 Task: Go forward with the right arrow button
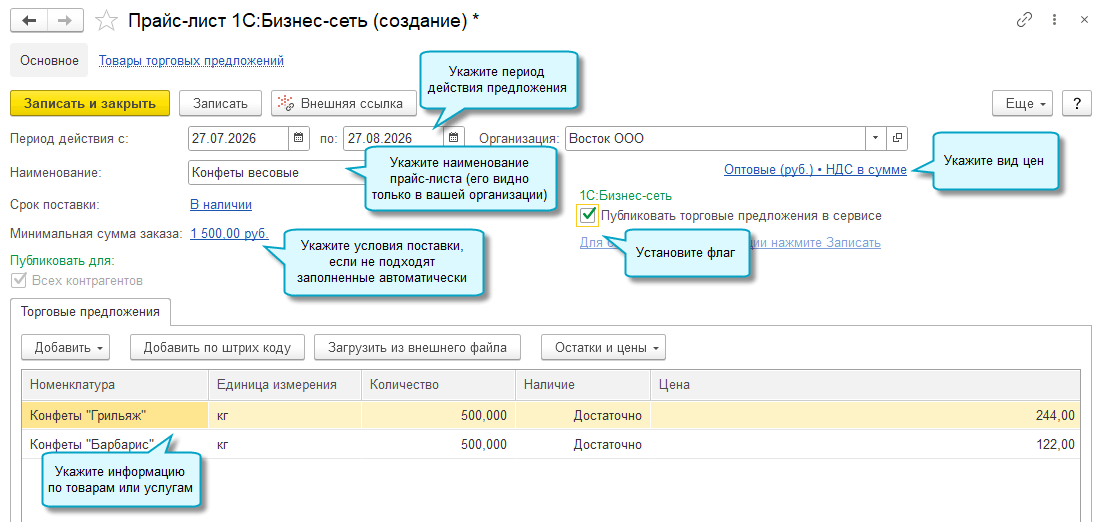64,20
